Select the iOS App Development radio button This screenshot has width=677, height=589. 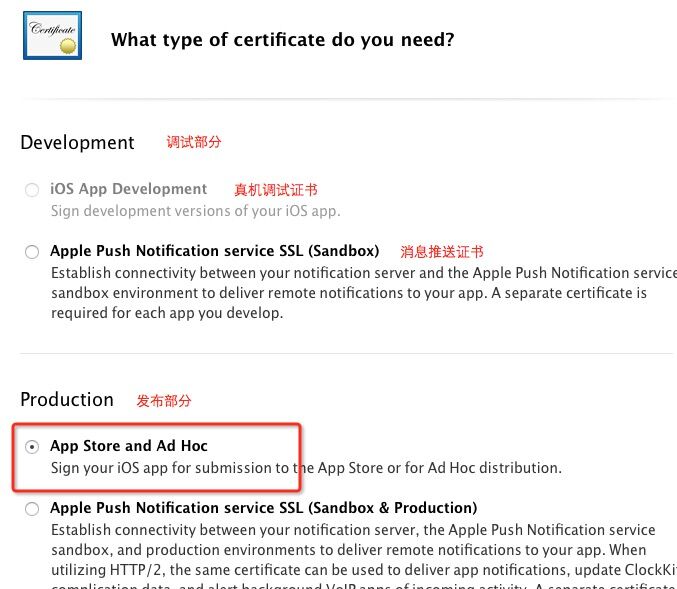click(x=32, y=190)
